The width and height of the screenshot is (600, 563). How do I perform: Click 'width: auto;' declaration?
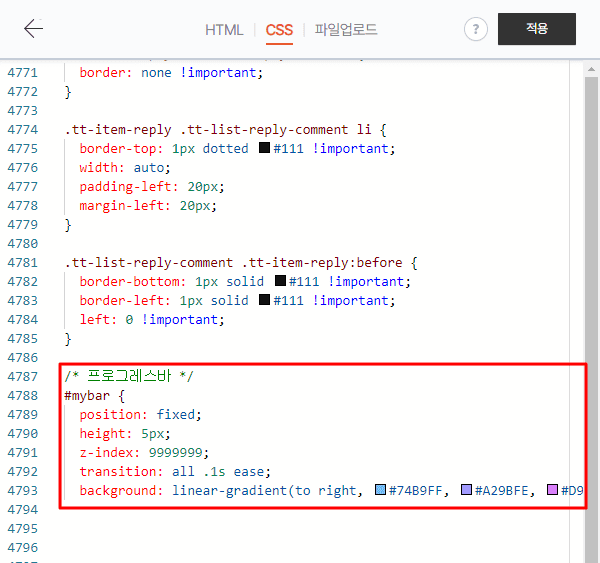tap(125, 168)
